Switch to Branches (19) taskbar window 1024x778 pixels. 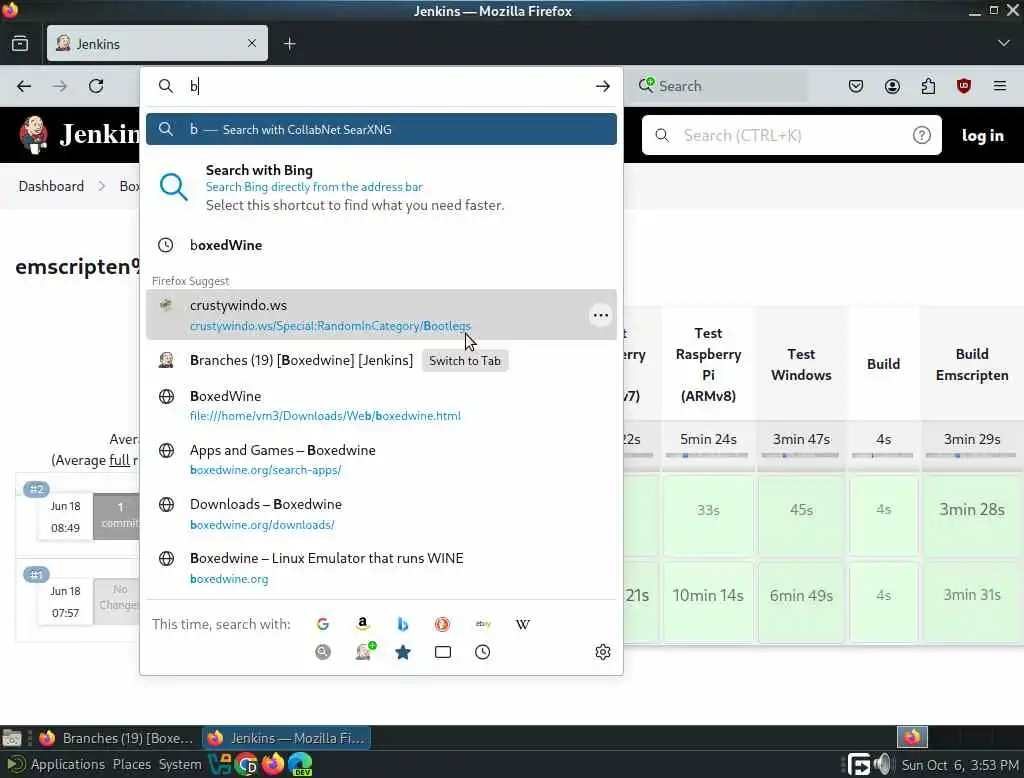117,738
